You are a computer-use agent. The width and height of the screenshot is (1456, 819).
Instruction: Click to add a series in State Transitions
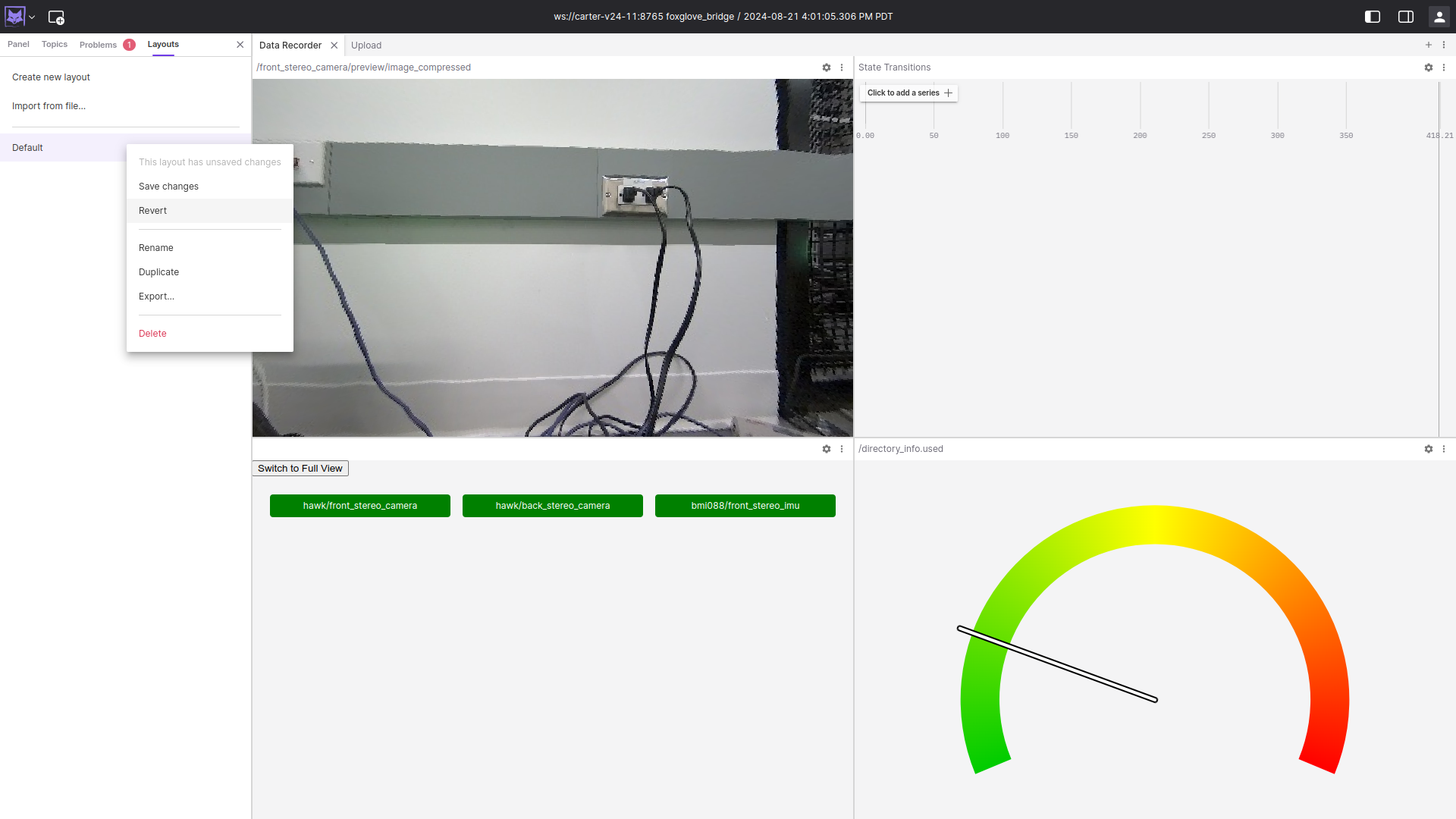tap(908, 93)
